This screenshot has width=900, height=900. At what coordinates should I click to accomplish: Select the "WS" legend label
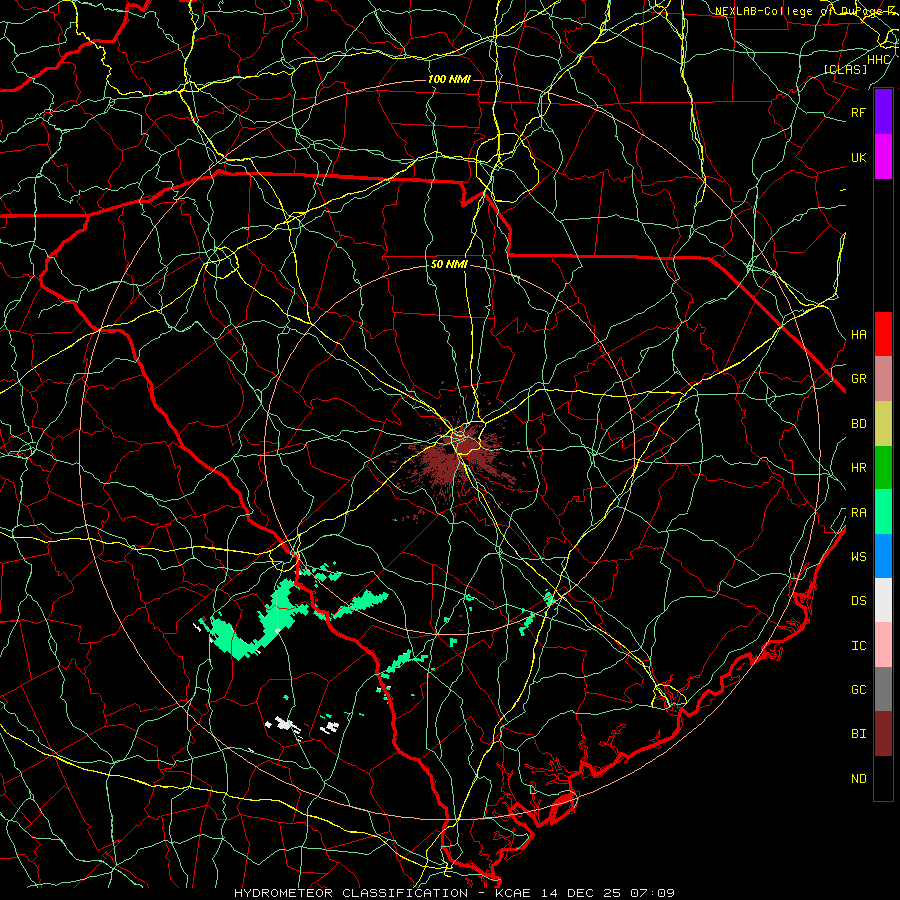coord(858,556)
